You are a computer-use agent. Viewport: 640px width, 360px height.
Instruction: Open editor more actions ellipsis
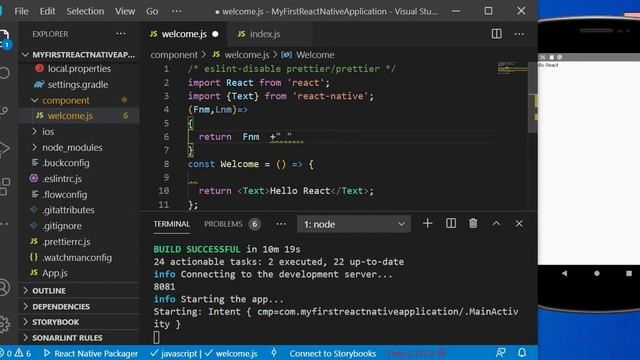[519, 34]
